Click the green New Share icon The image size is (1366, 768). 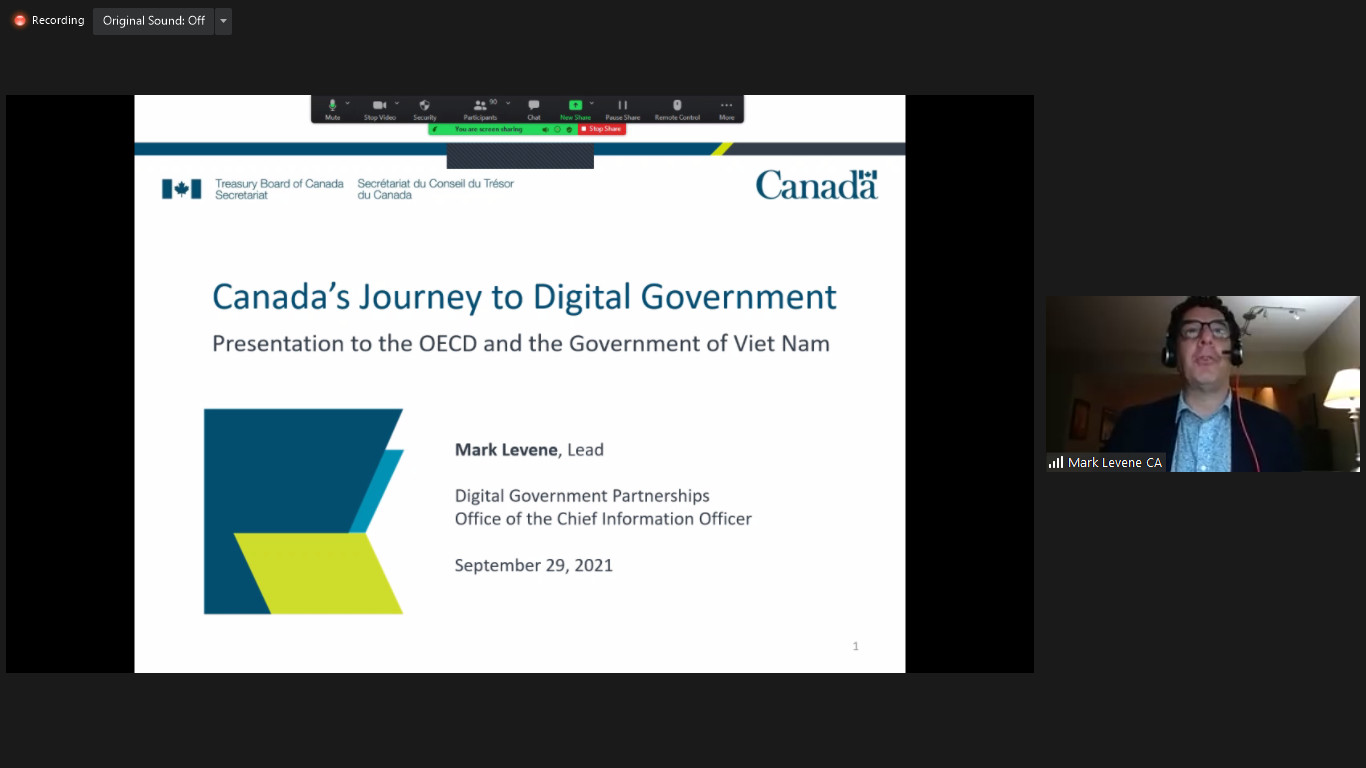click(575, 105)
